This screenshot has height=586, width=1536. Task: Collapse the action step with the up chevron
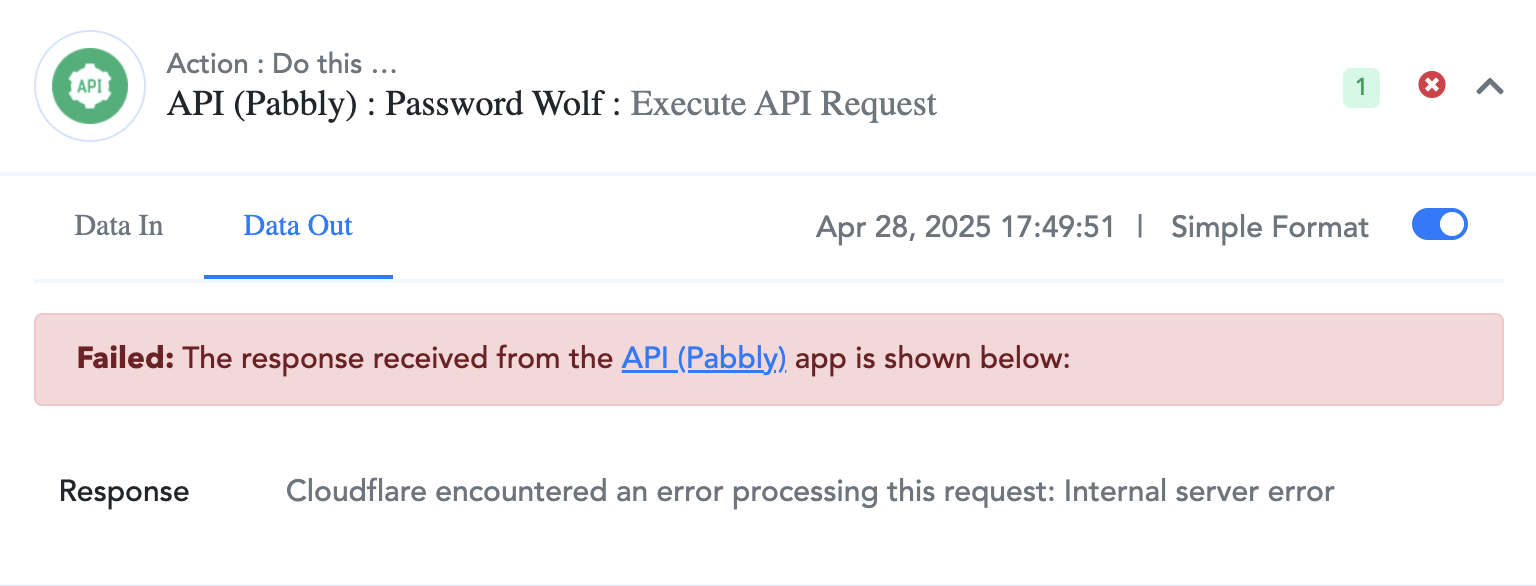(x=1490, y=87)
